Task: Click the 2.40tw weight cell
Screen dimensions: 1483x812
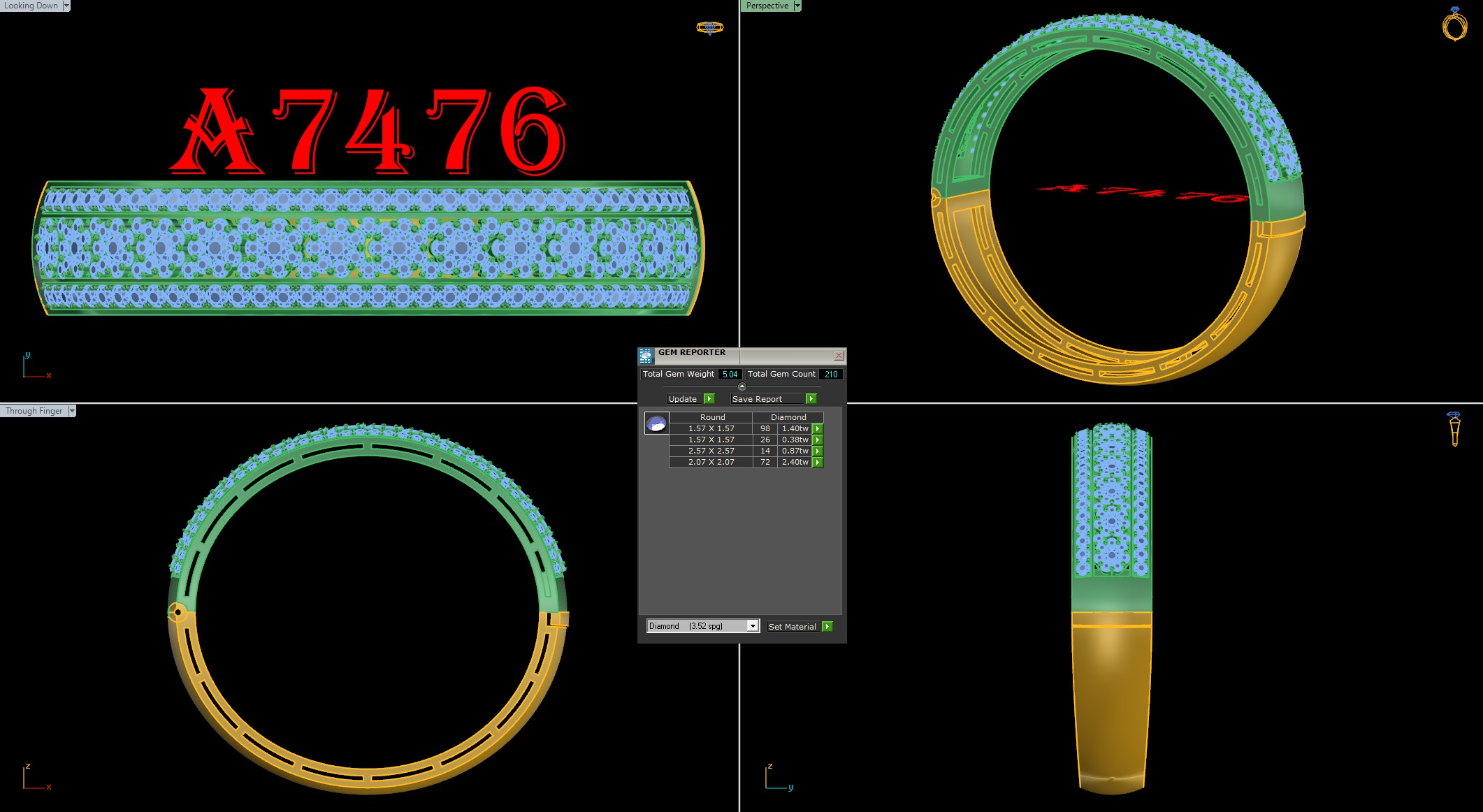Action: coord(795,463)
